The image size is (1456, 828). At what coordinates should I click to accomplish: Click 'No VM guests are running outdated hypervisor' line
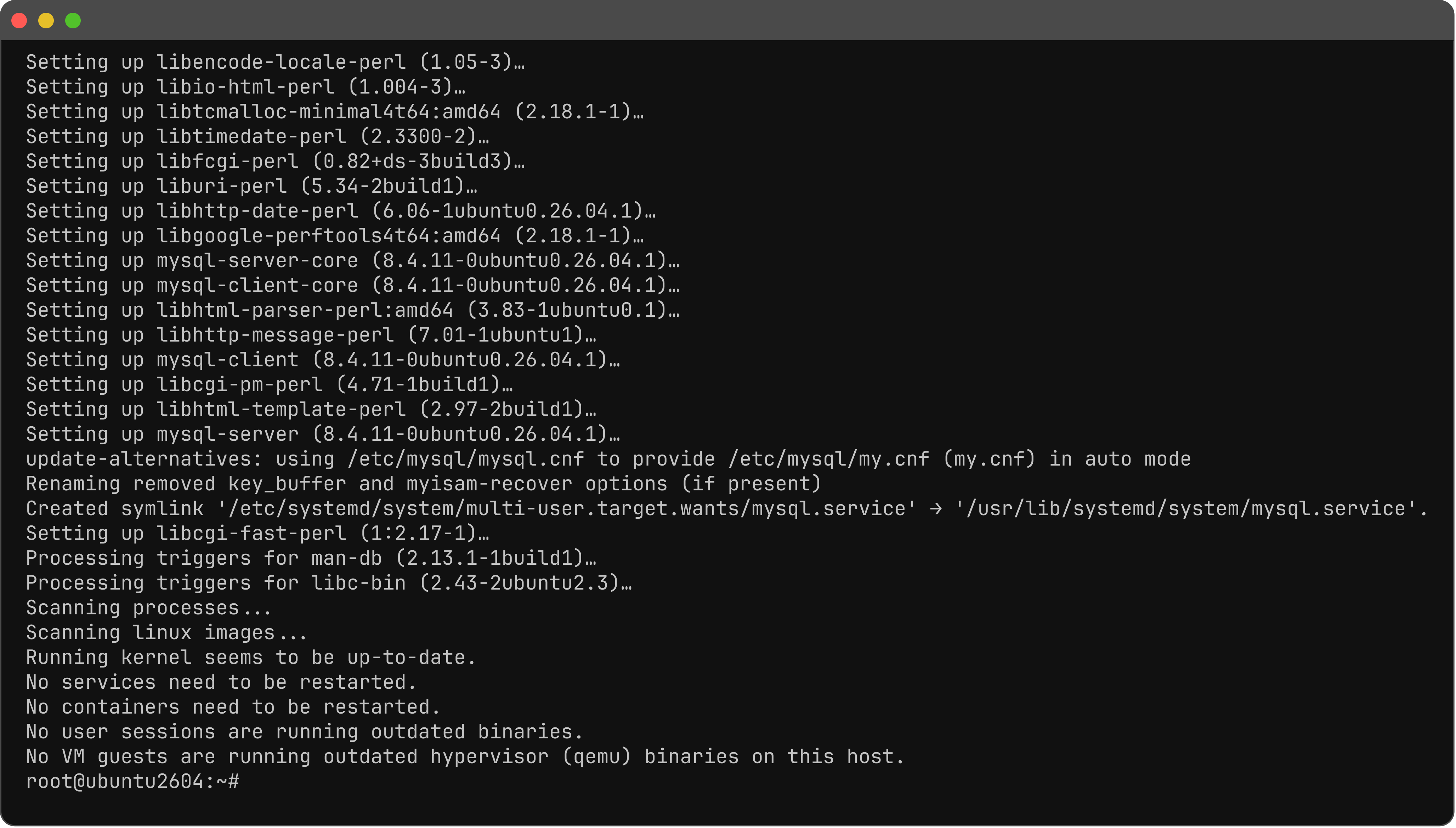465,757
